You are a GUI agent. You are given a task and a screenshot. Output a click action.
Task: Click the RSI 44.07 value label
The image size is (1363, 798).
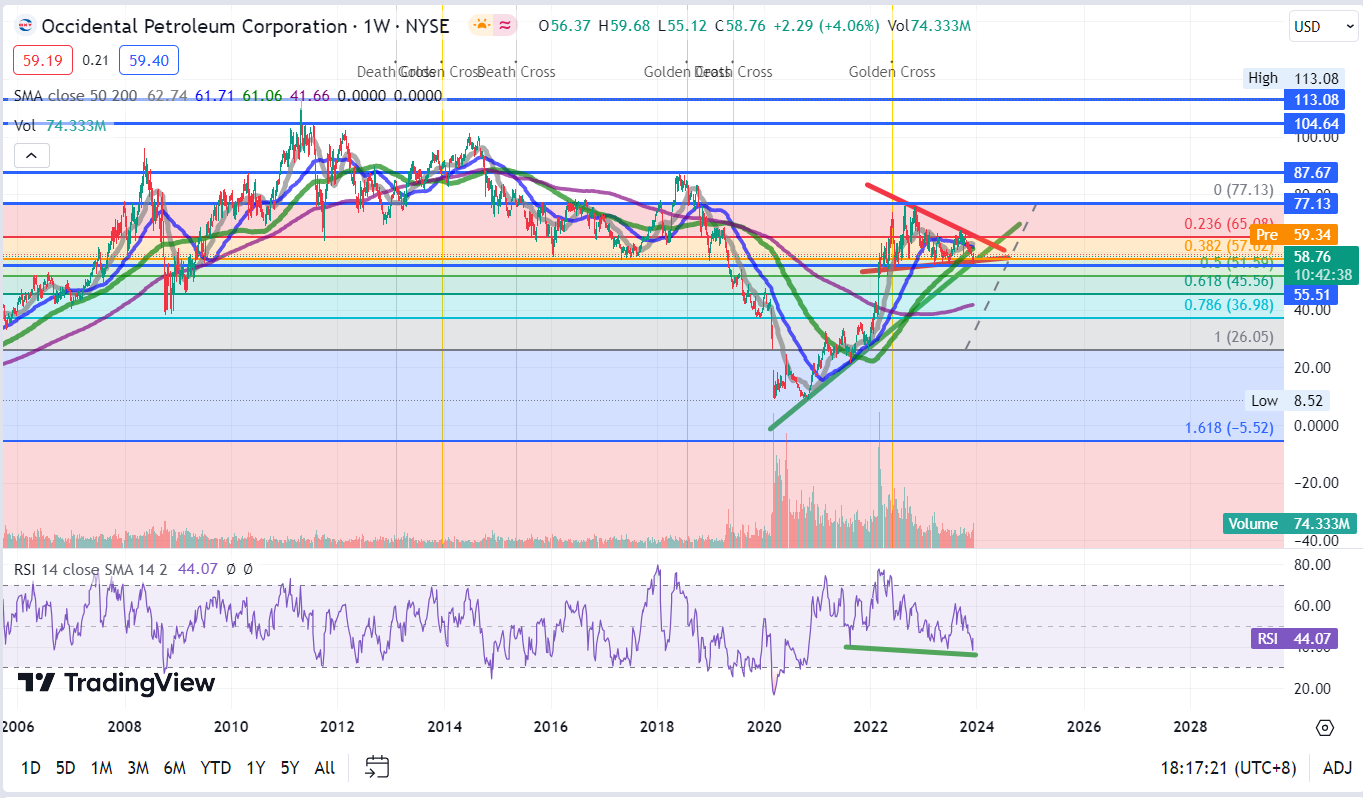1292,637
